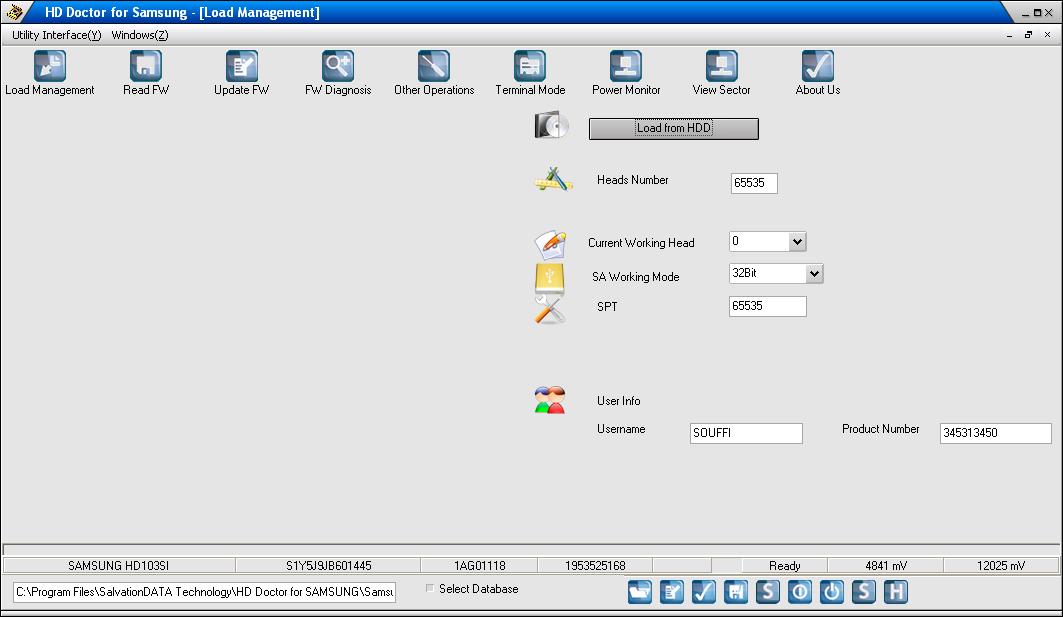Click the floppy-disk save icon in the bottom toolbar
The image size is (1063, 617).
pos(736,592)
